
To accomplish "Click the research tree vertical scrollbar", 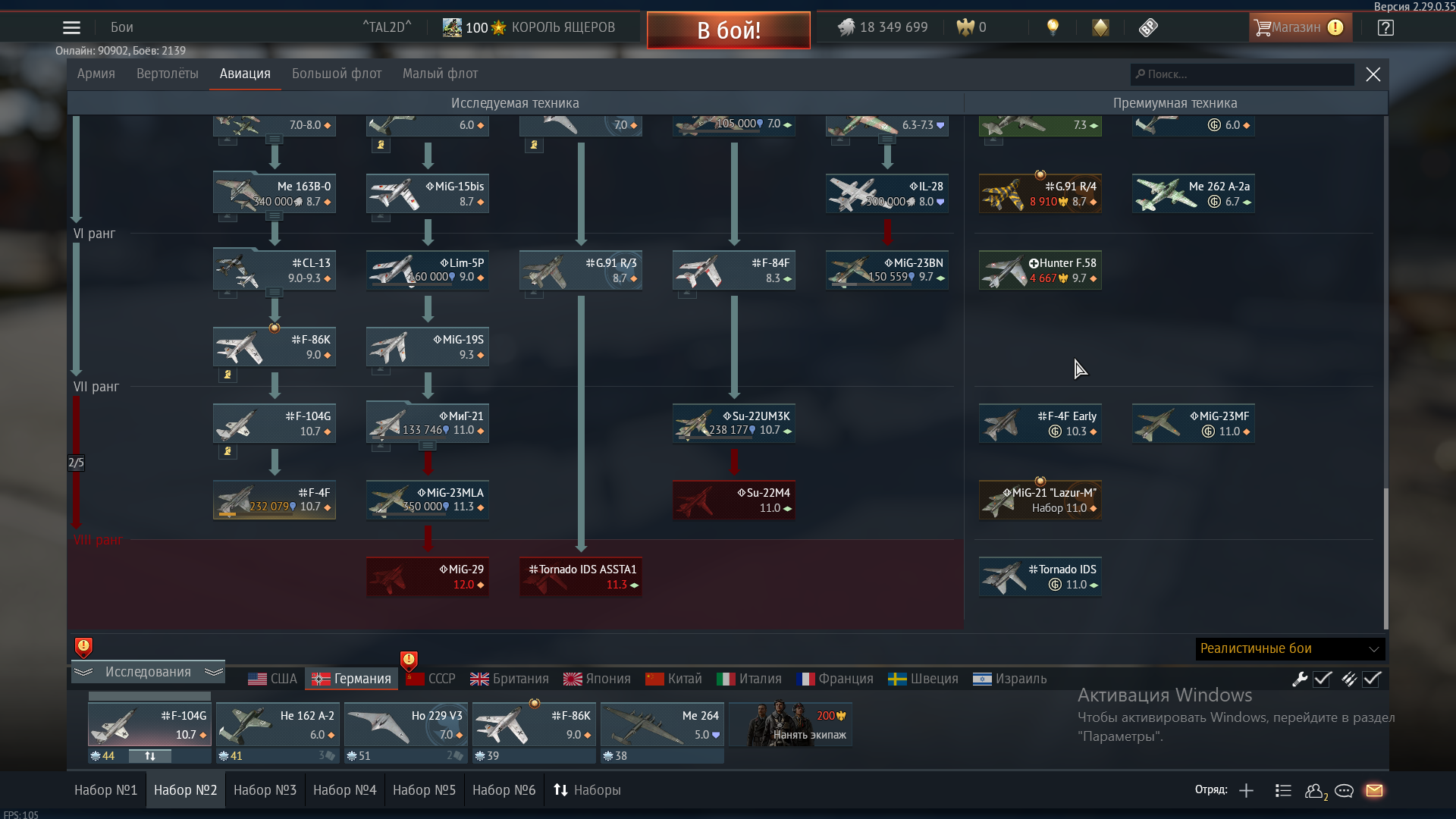I will coord(1386,558).
